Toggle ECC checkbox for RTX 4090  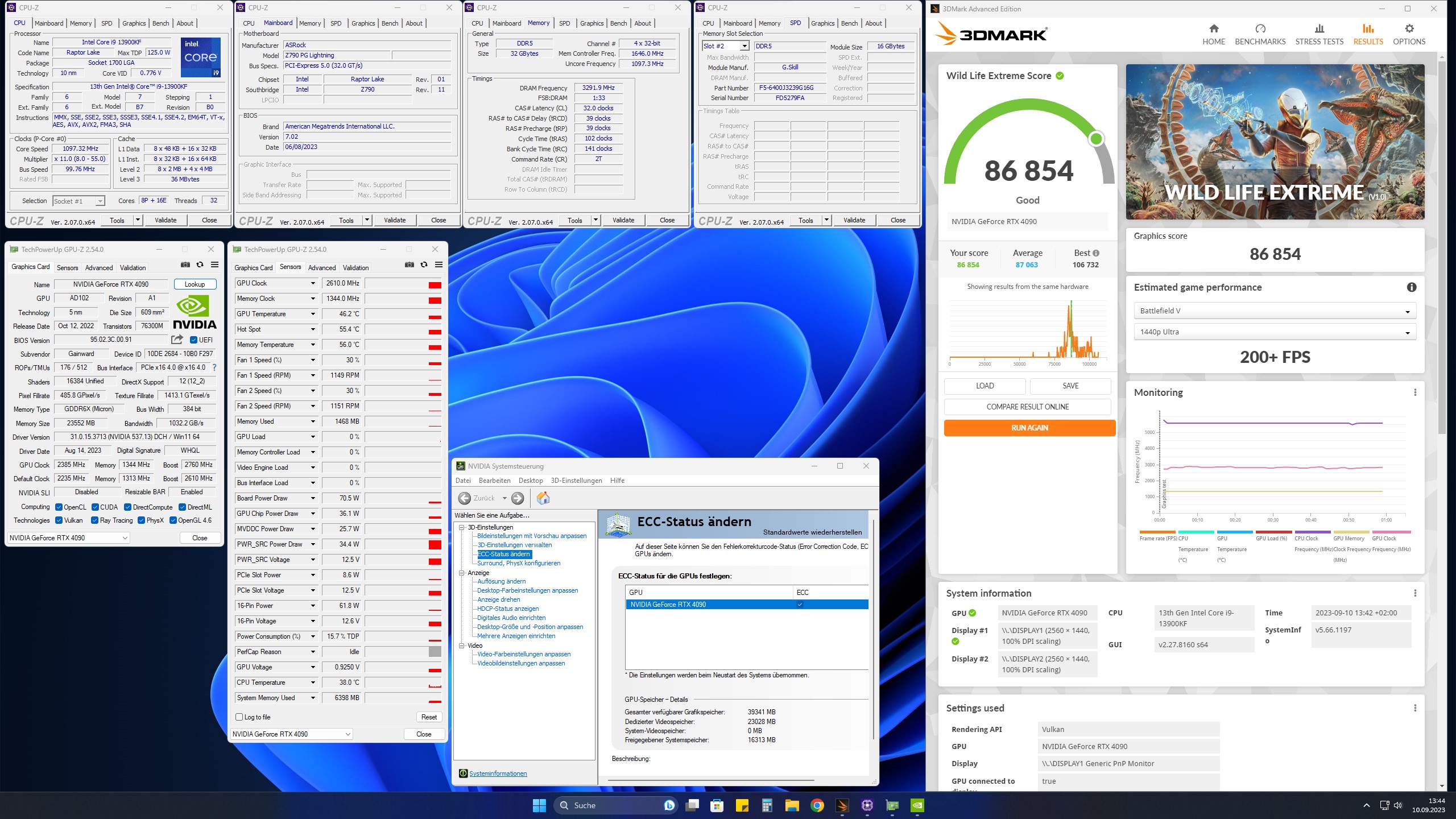tap(800, 605)
